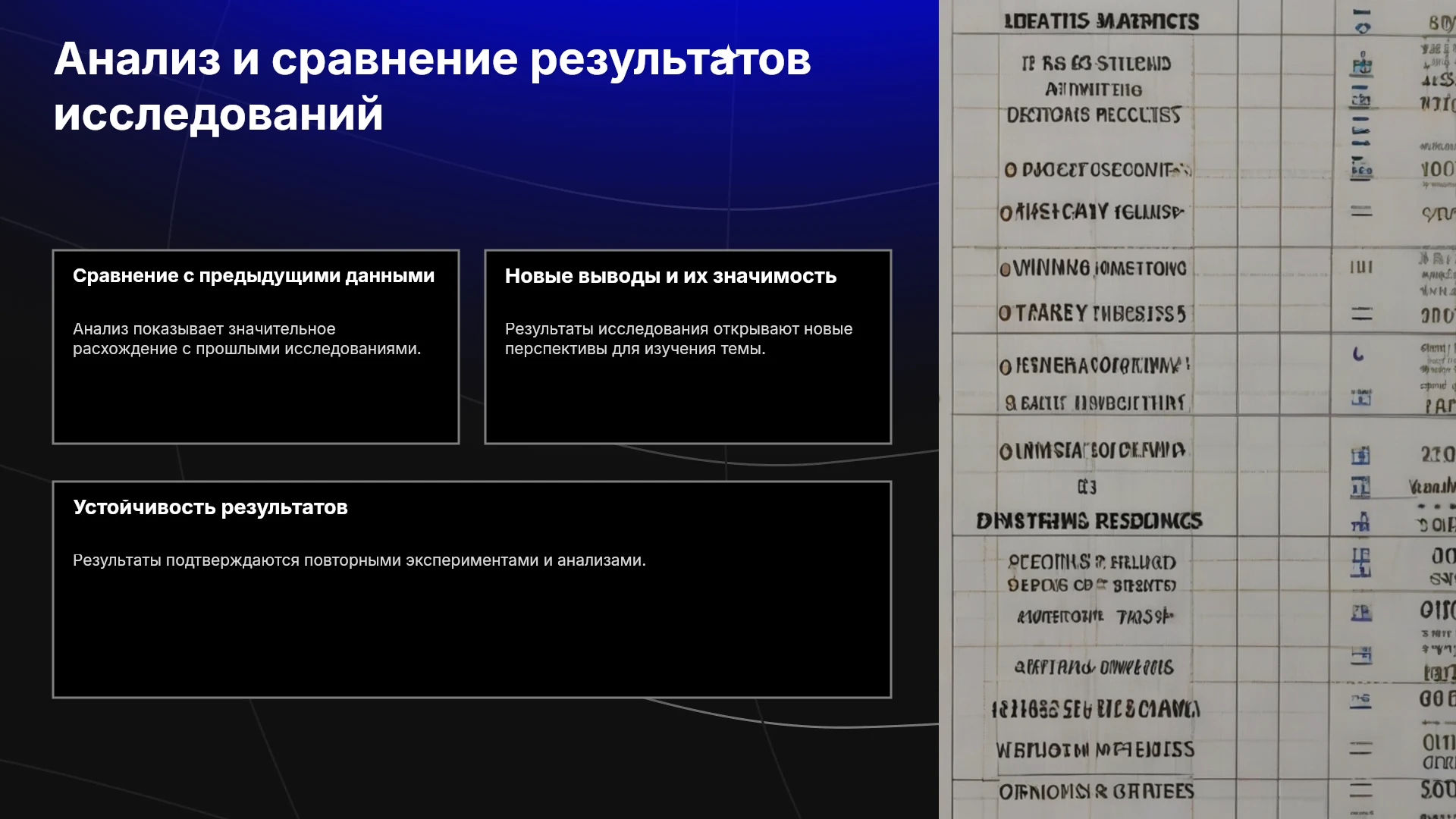
Task: Click the text "Анализ показывает значительное расхождение"
Action: point(247,339)
